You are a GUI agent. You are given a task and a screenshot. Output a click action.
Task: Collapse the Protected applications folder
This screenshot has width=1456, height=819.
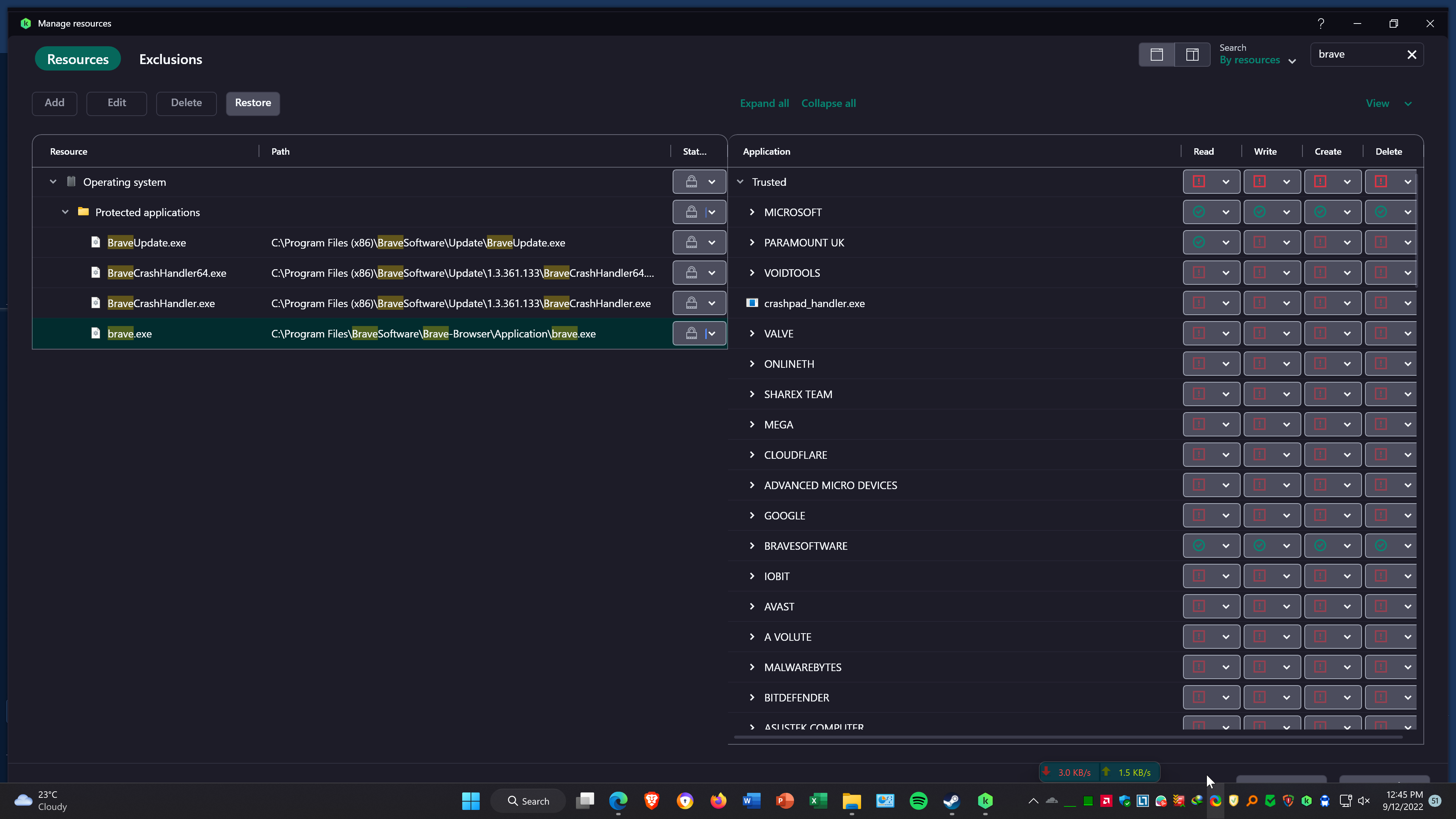click(65, 212)
